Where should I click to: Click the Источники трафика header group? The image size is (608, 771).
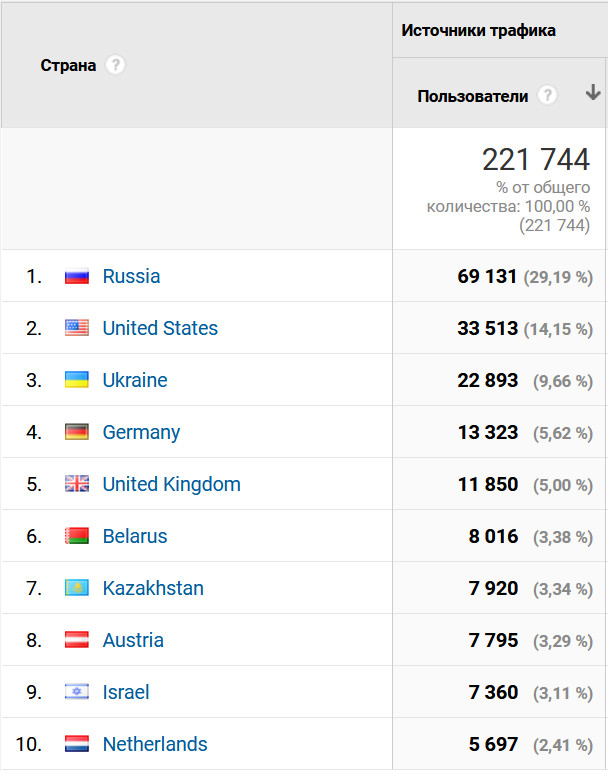(x=478, y=30)
